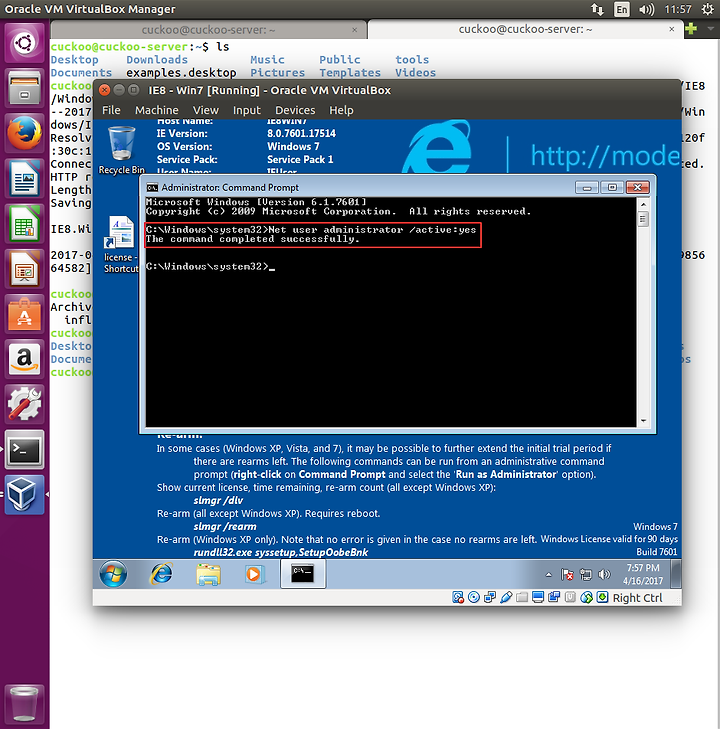Launch Internet Explorer from the Windows taskbar
720x729 pixels.
tap(161, 574)
